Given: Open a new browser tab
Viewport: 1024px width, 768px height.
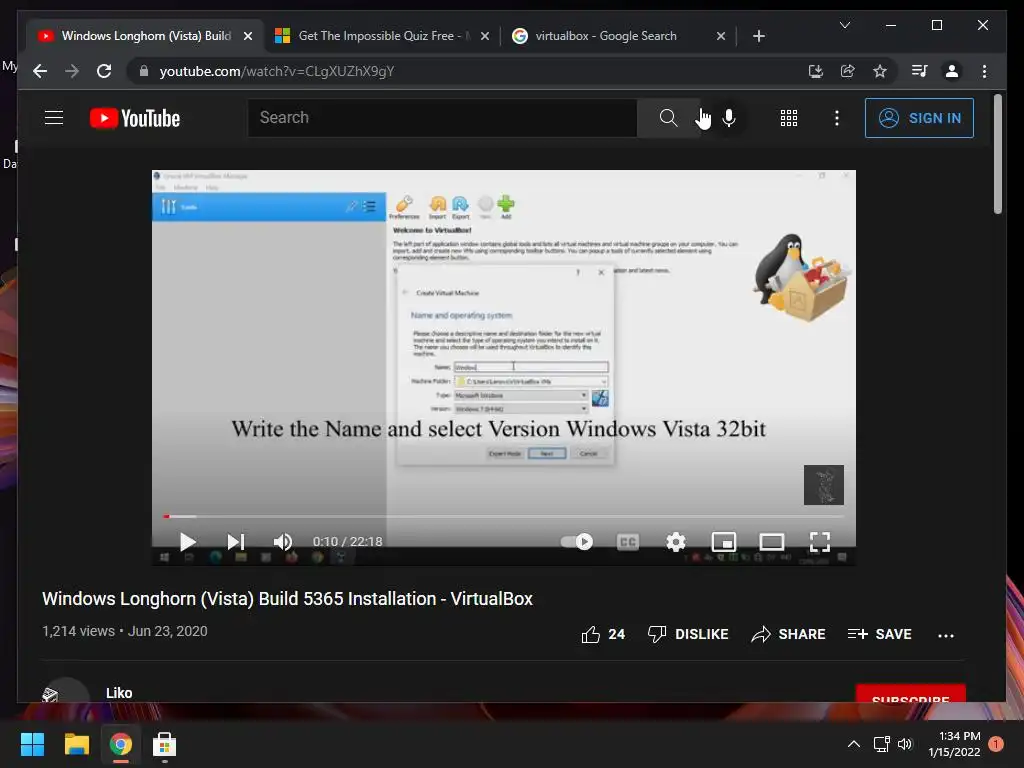Looking at the screenshot, I should (758, 36).
